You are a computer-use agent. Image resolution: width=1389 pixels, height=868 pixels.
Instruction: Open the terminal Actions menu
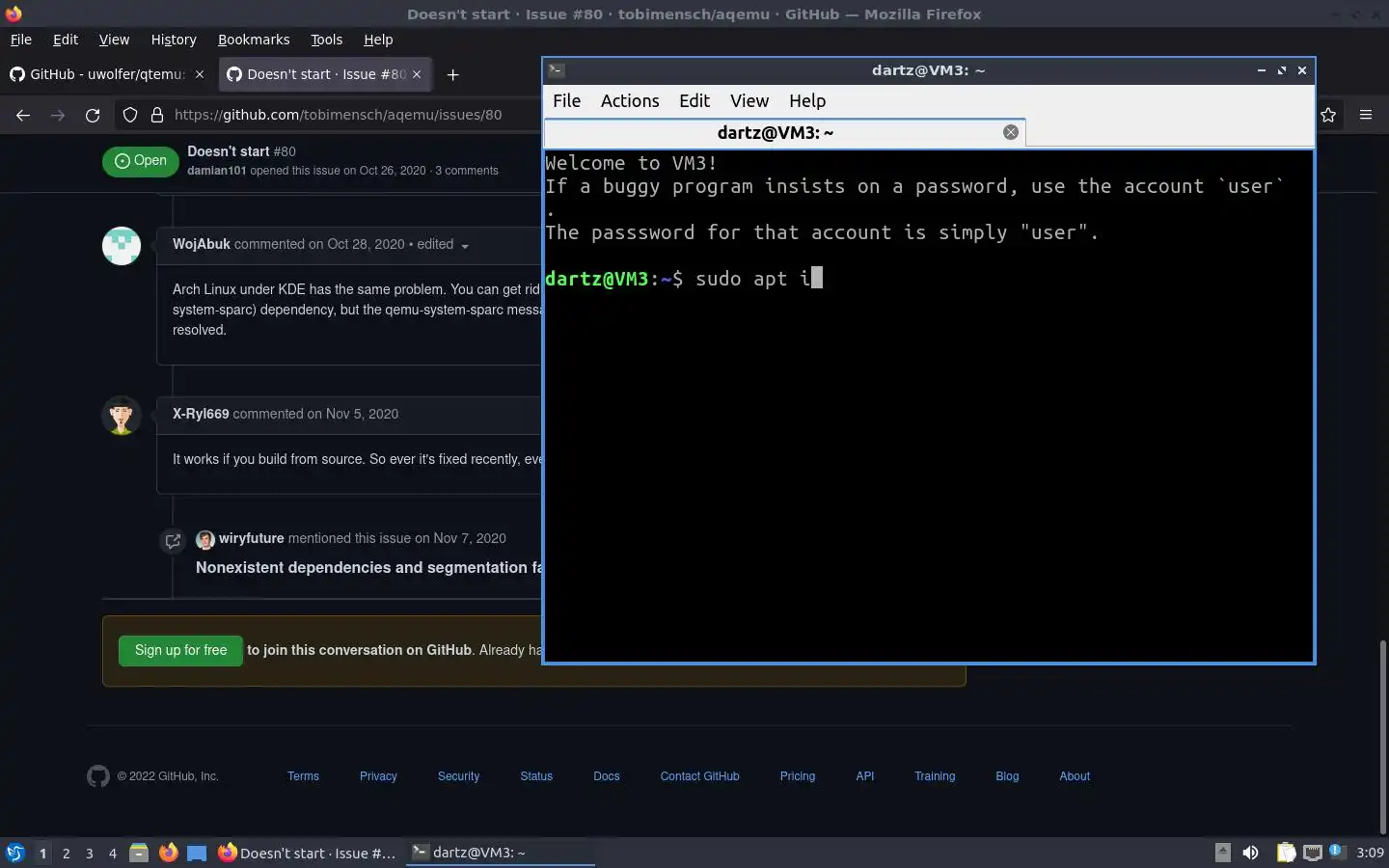[630, 101]
